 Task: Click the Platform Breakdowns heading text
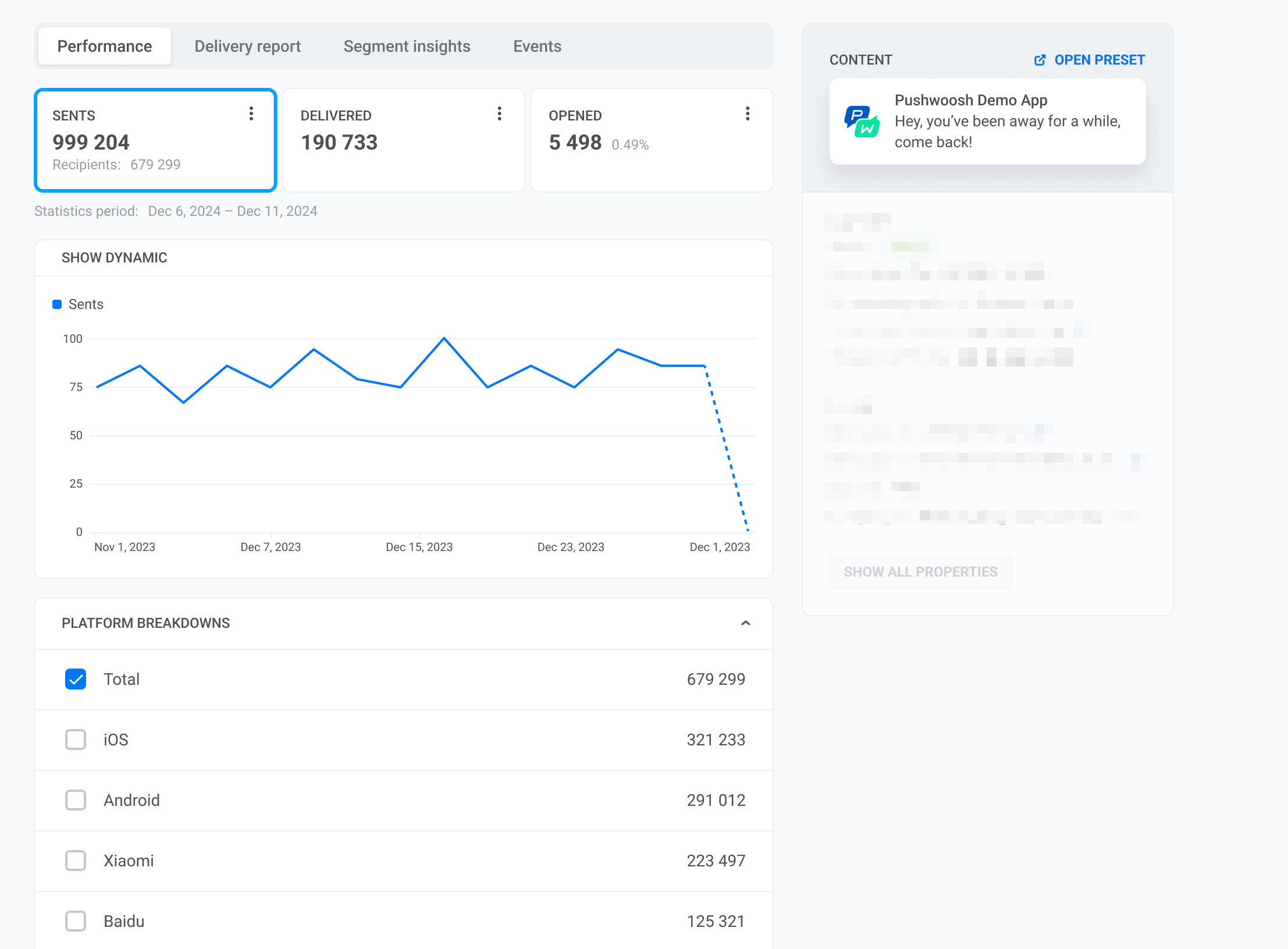[x=146, y=623]
